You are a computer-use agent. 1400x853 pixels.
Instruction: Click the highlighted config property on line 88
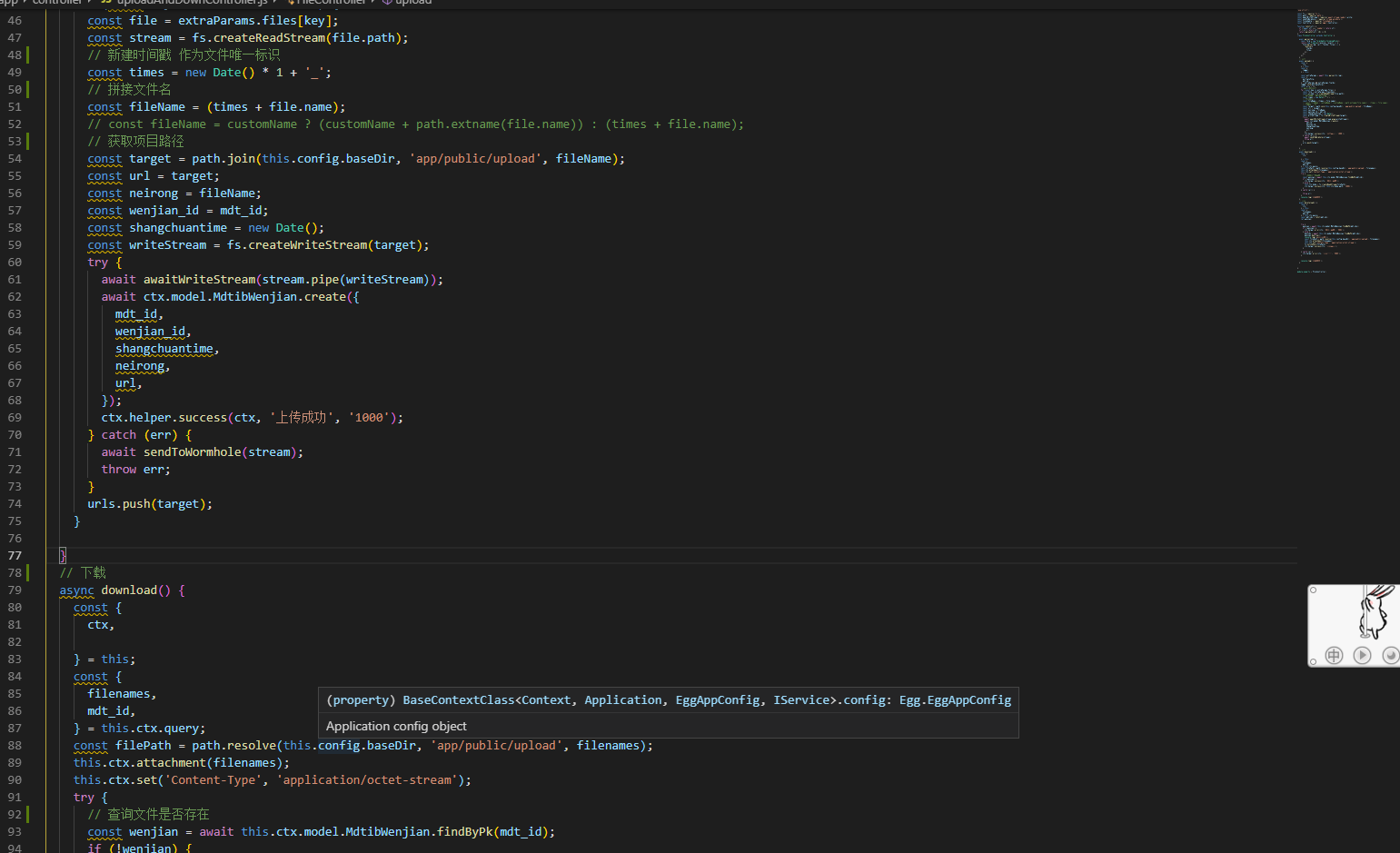click(339, 746)
